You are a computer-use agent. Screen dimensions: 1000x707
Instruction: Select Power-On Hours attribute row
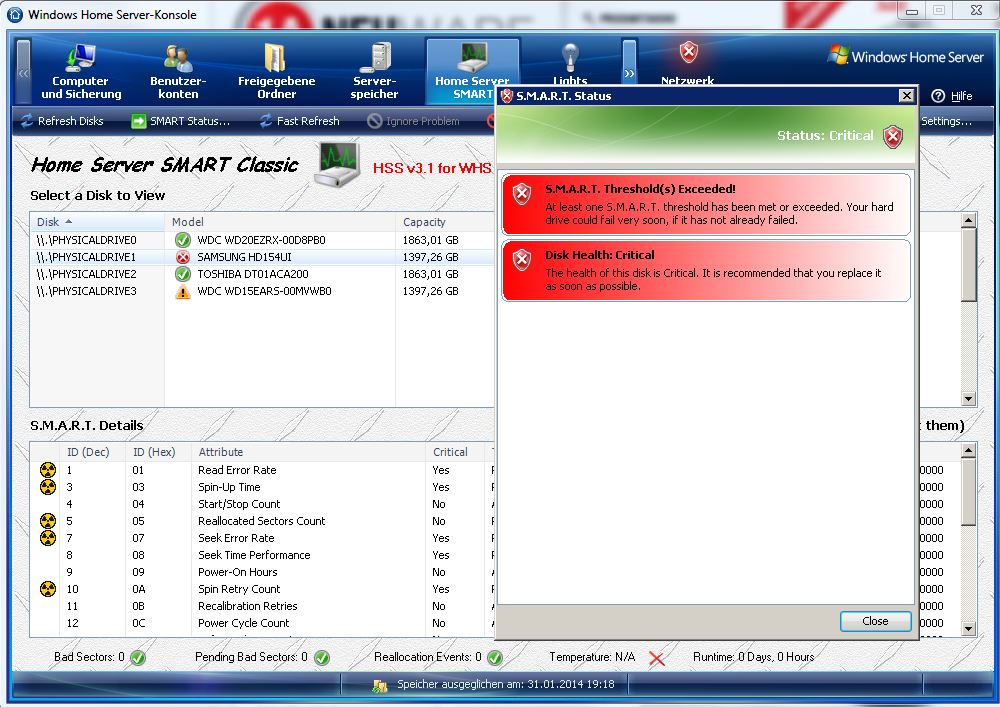[263, 572]
